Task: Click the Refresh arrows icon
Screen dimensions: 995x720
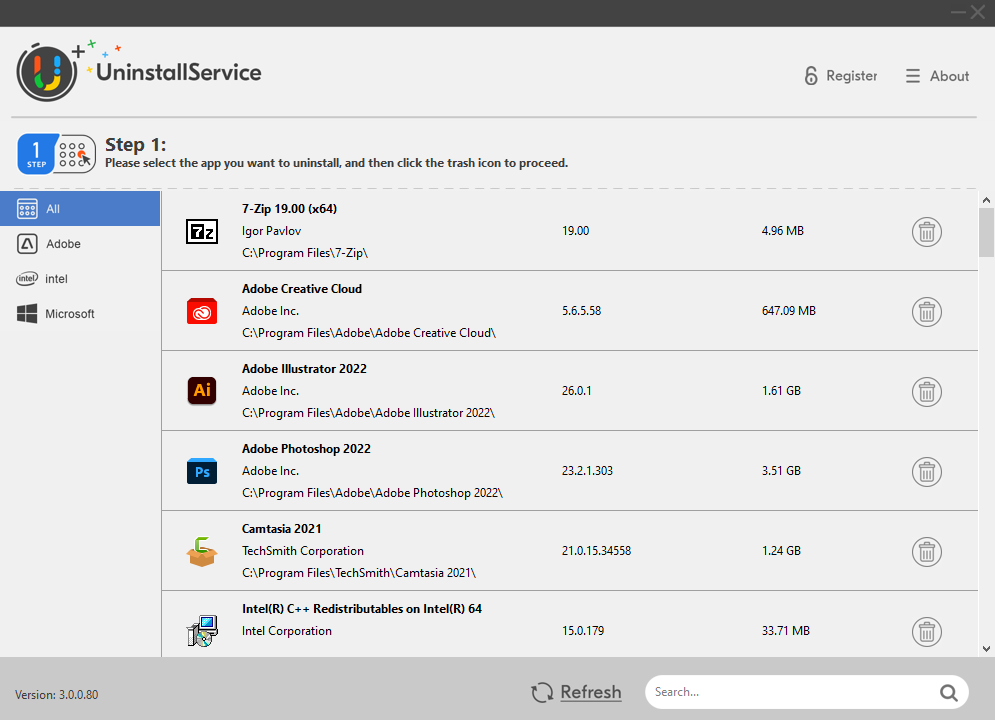Action: point(542,693)
